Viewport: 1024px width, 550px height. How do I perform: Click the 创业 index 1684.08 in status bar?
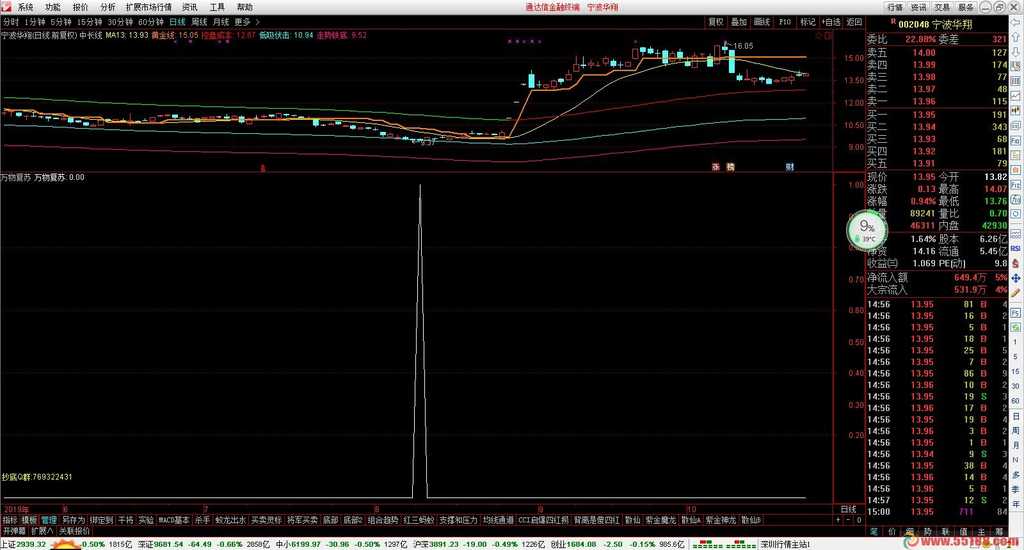[573, 544]
